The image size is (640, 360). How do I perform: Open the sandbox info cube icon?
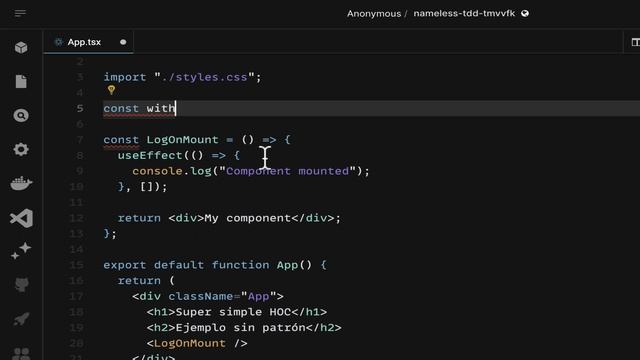21,47
